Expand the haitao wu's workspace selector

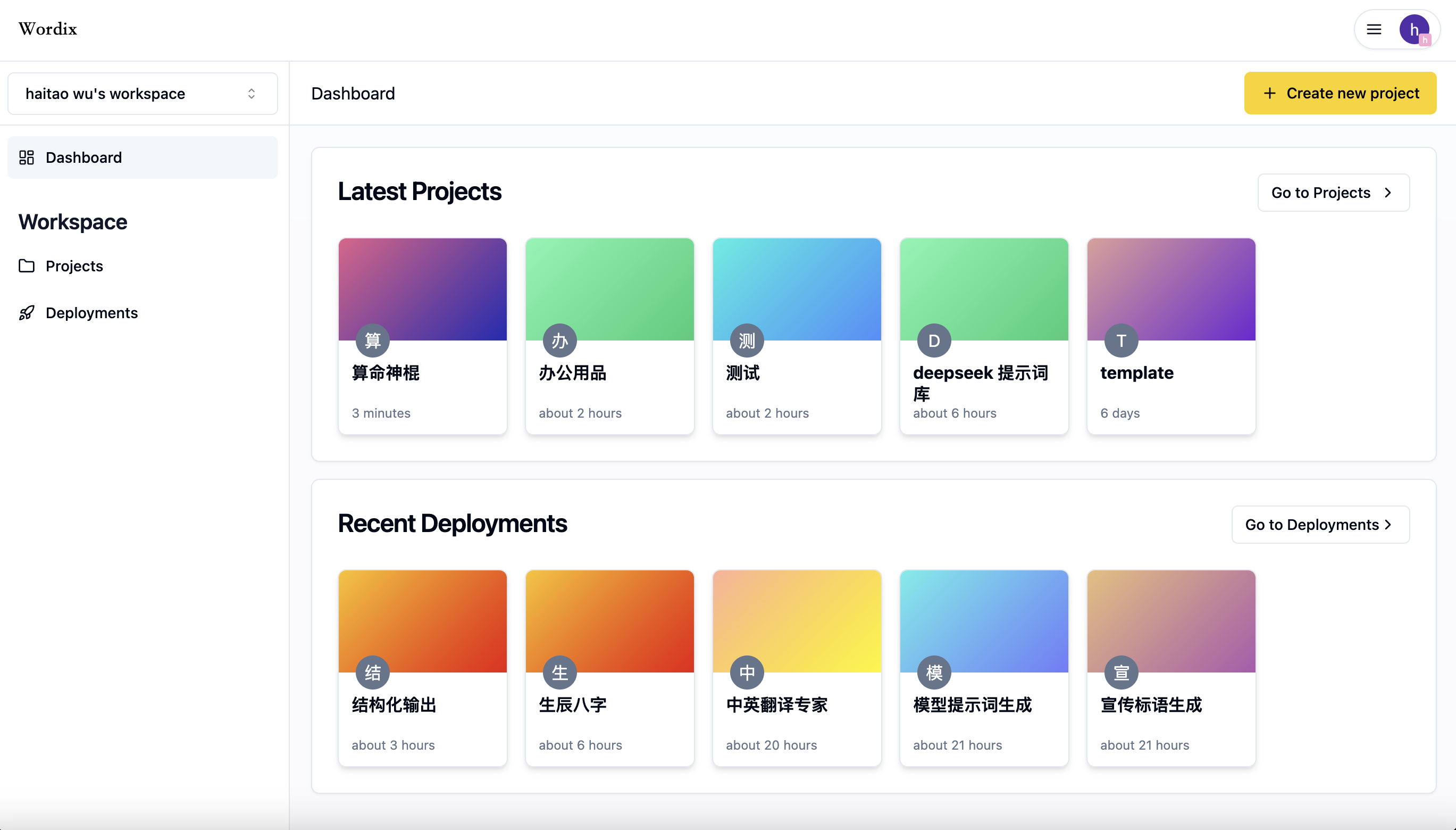click(x=143, y=94)
